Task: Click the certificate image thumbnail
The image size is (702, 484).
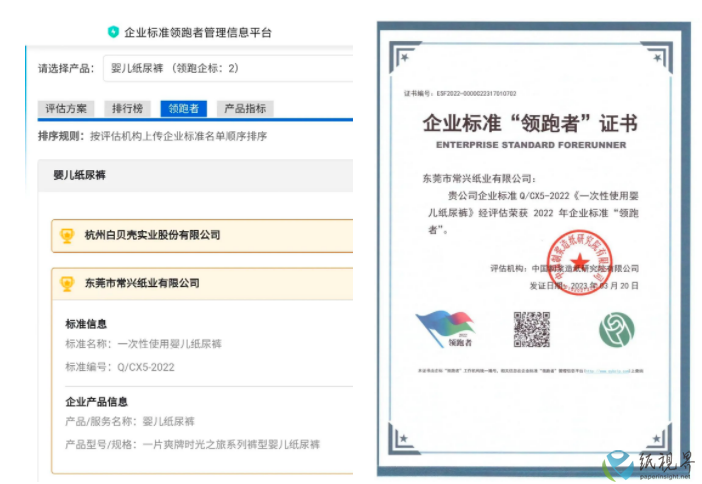Action: click(x=534, y=249)
